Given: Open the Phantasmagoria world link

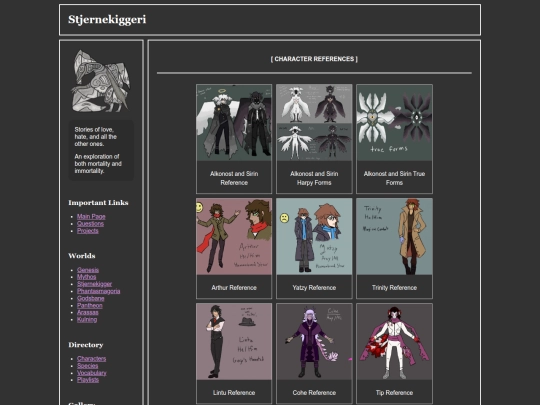Looking at the screenshot, I should [x=98, y=291].
